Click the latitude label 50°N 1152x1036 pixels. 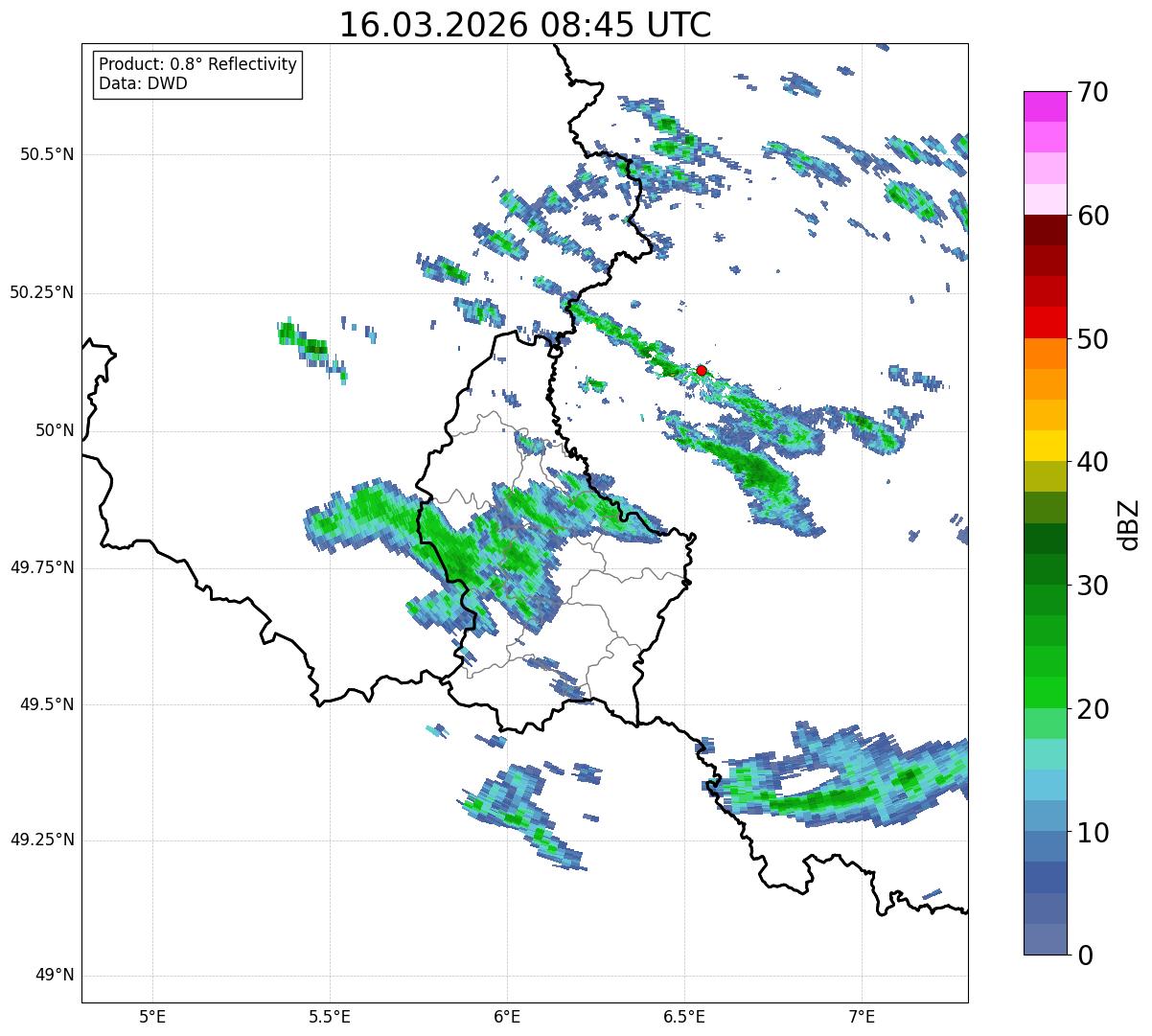55,430
